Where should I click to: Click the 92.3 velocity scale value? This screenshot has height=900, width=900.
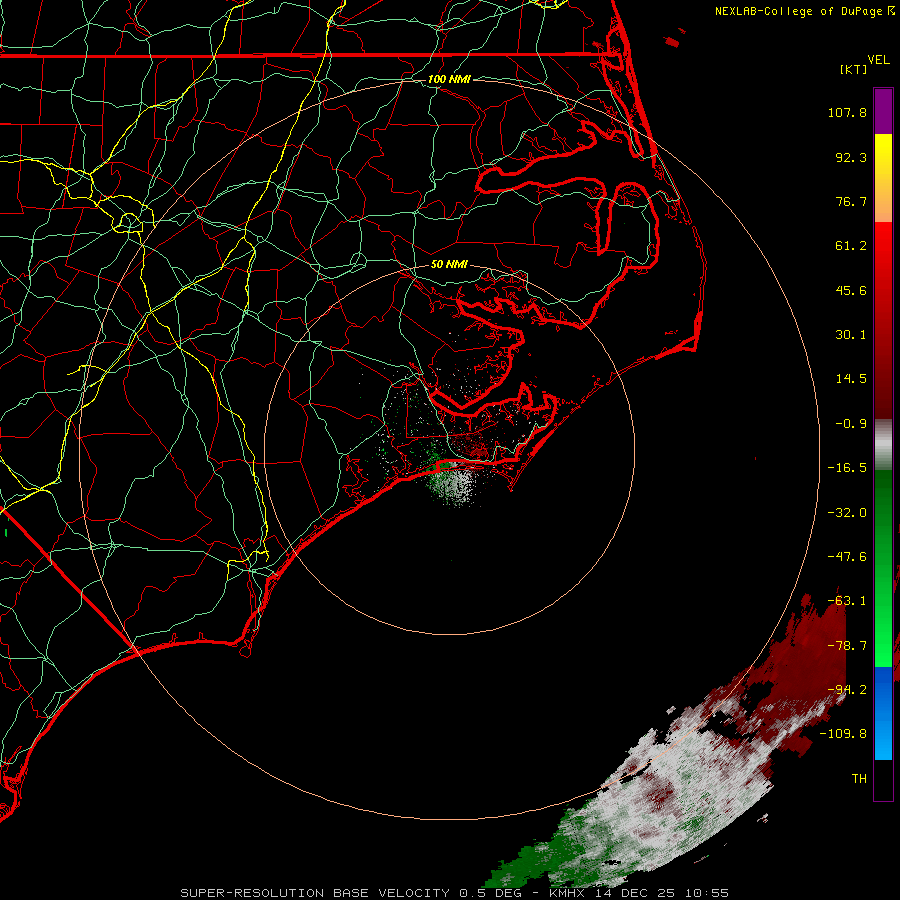pos(851,157)
